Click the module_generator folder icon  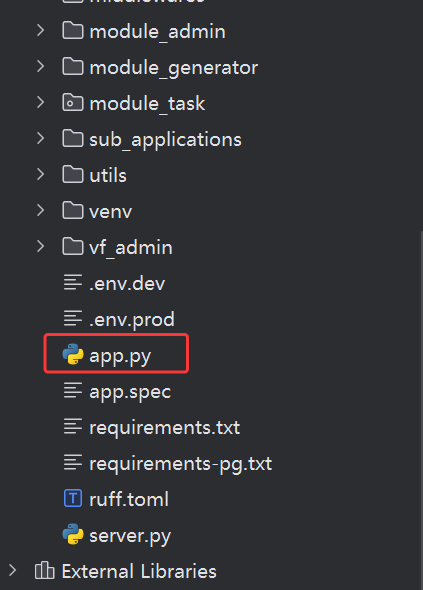73,67
